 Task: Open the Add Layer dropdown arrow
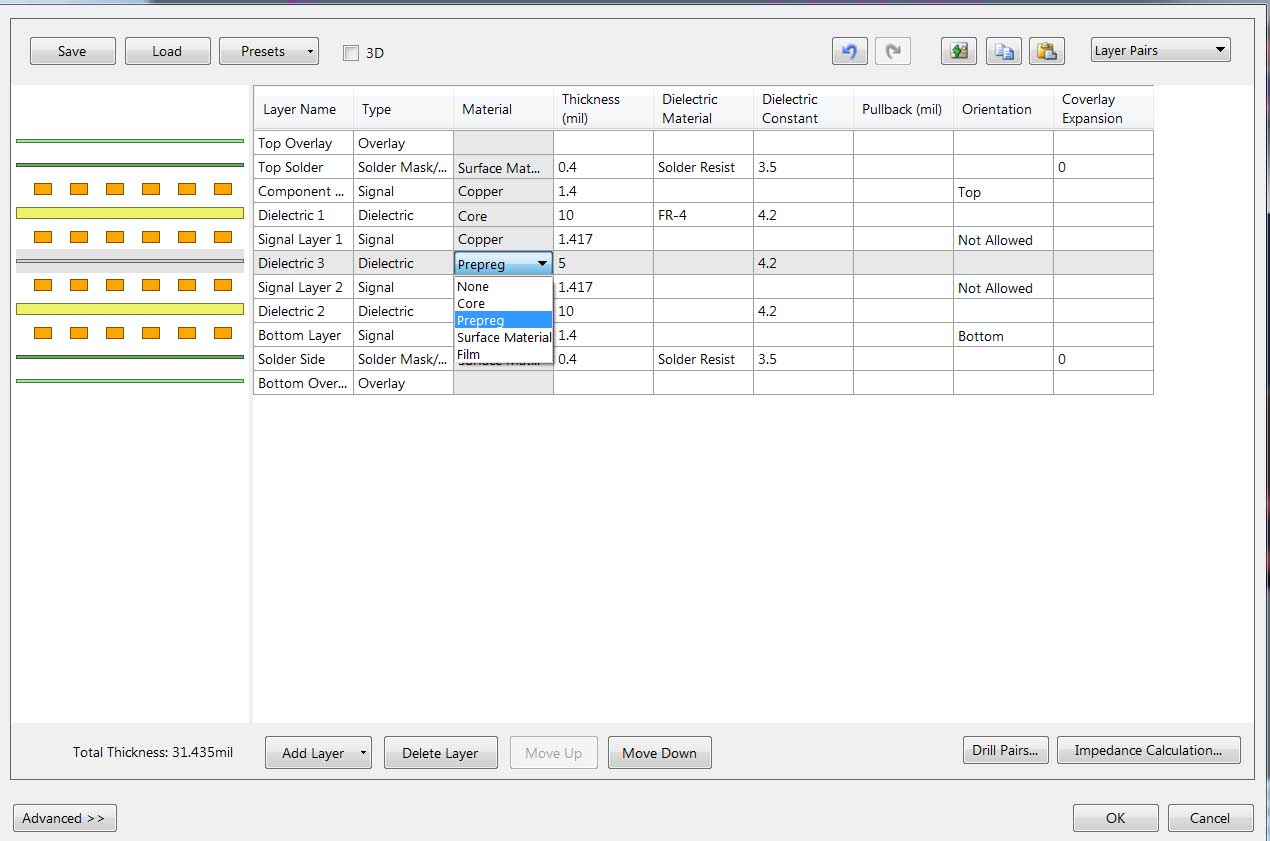[x=362, y=753]
